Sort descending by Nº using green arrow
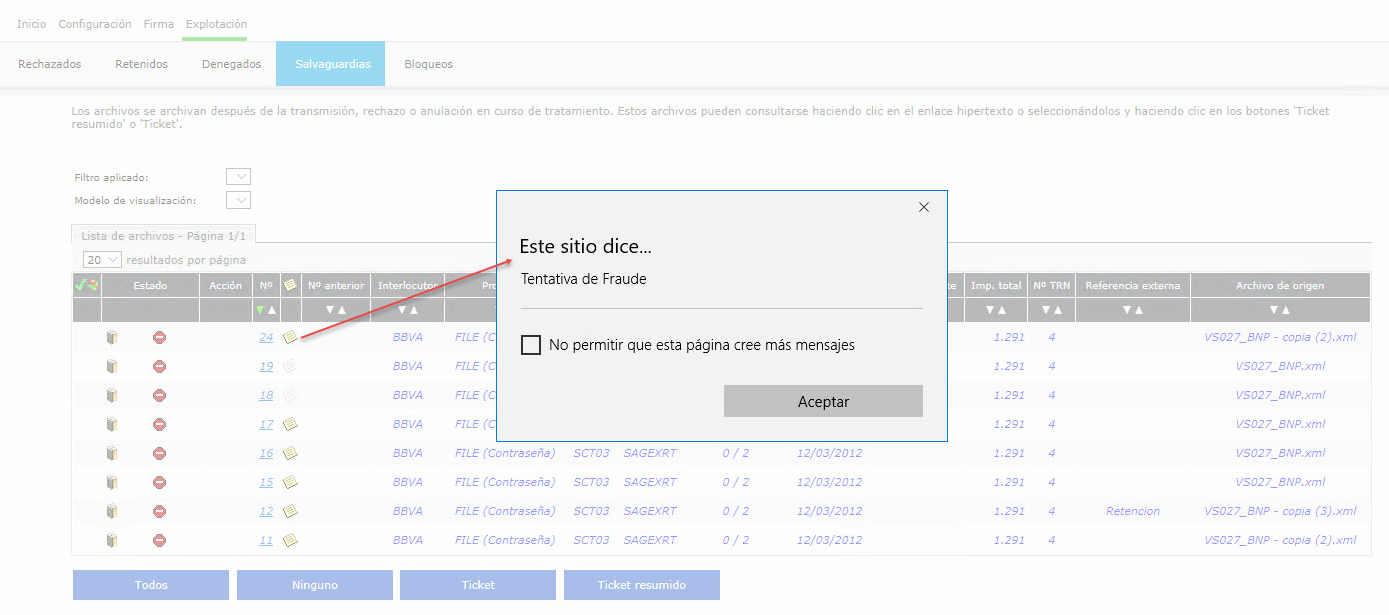 tap(260, 310)
